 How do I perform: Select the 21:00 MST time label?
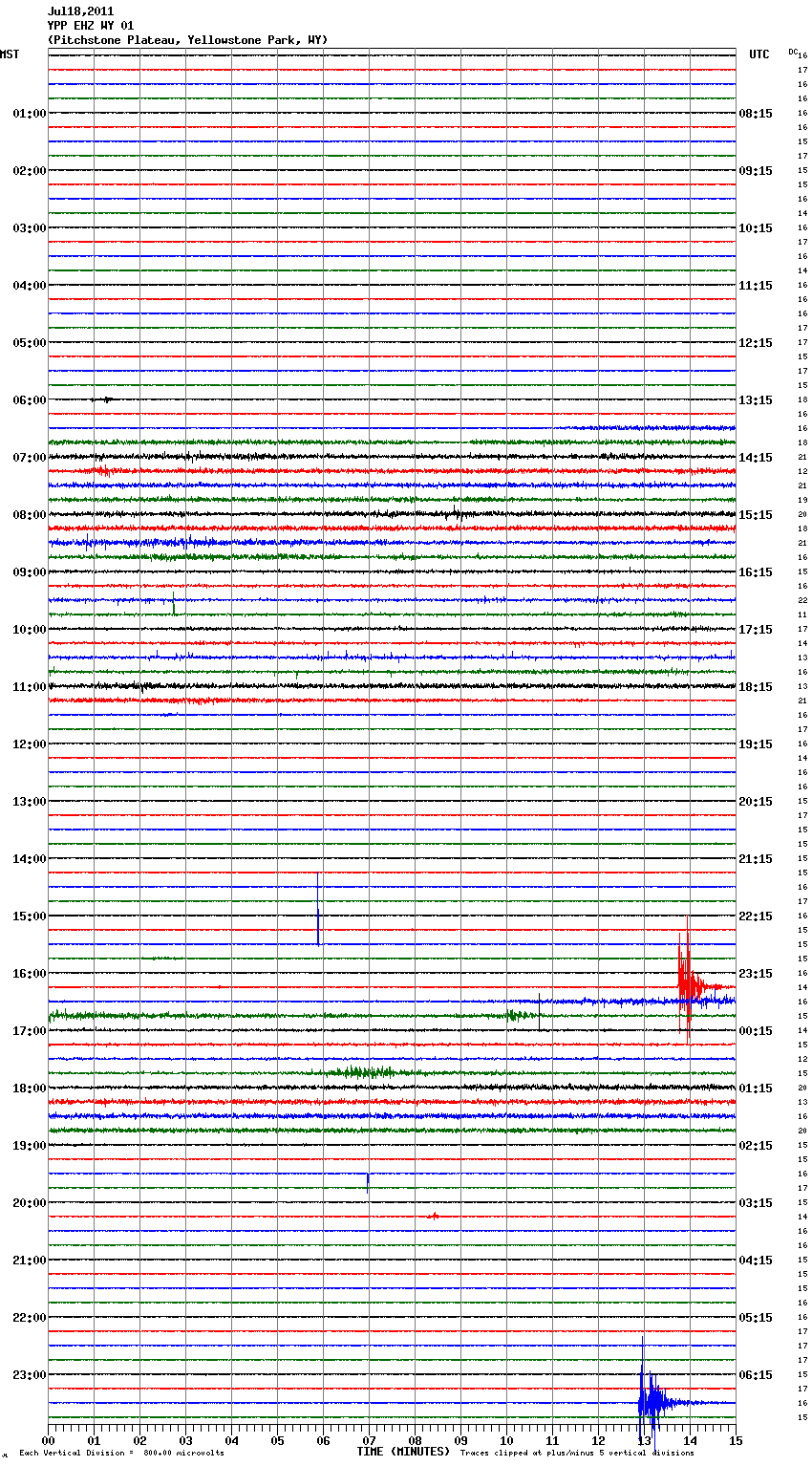point(29,1261)
